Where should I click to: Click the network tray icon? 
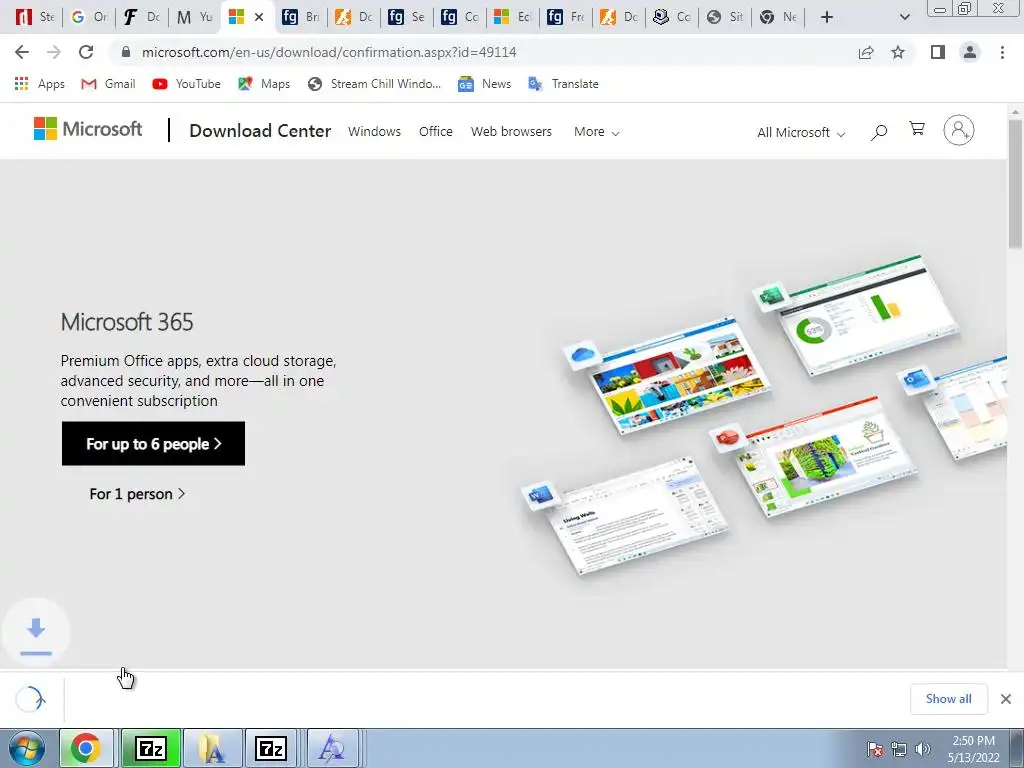tap(899, 749)
